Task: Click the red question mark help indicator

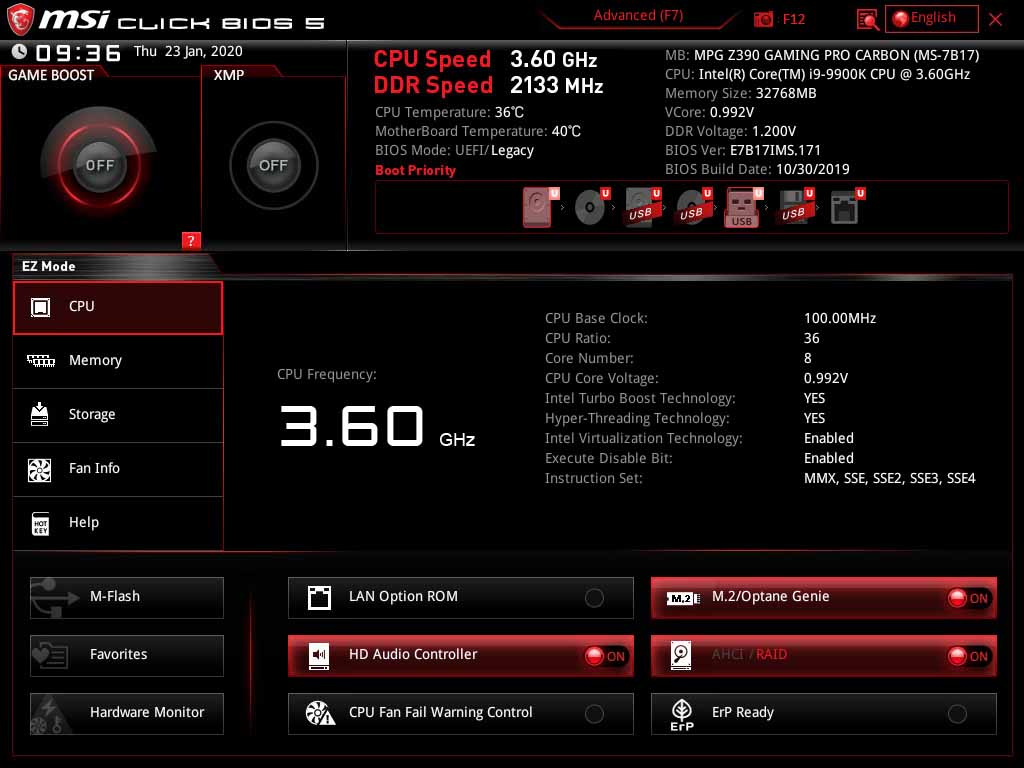Action: [191, 240]
